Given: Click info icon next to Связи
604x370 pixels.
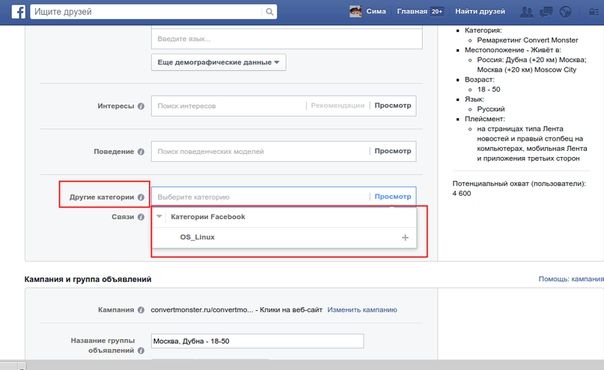Looking at the screenshot, I should tap(141, 217).
